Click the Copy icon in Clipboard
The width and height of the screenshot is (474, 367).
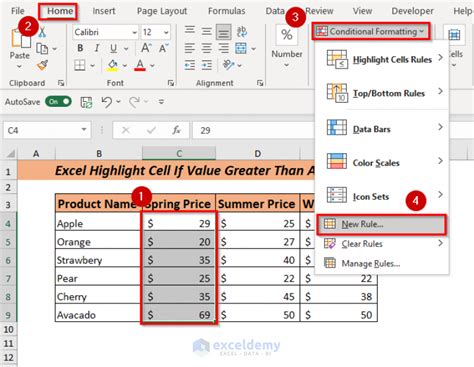pyautogui.click(x=42, y=49)
